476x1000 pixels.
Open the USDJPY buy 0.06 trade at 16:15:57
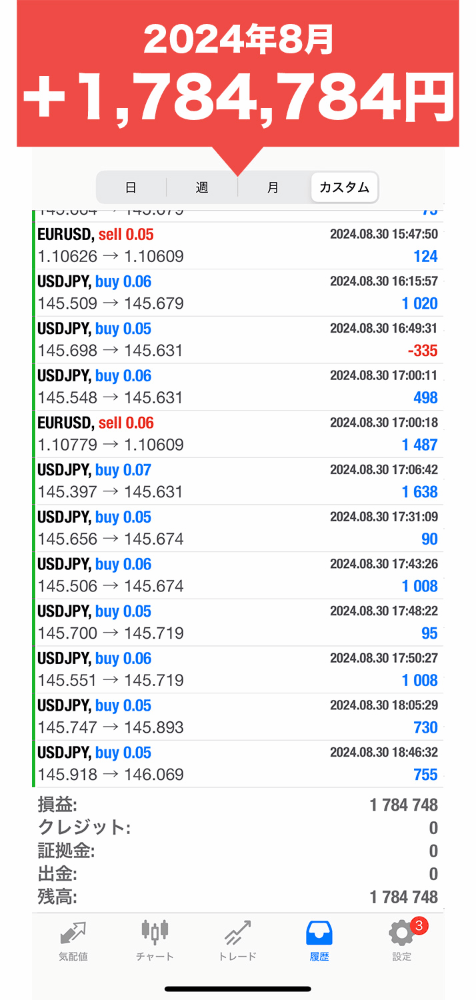click(237, 293)
